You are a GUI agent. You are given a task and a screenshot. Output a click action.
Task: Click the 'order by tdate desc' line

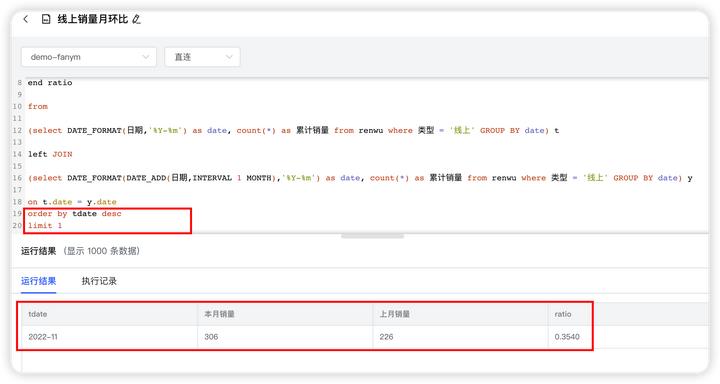click(74, 214)
